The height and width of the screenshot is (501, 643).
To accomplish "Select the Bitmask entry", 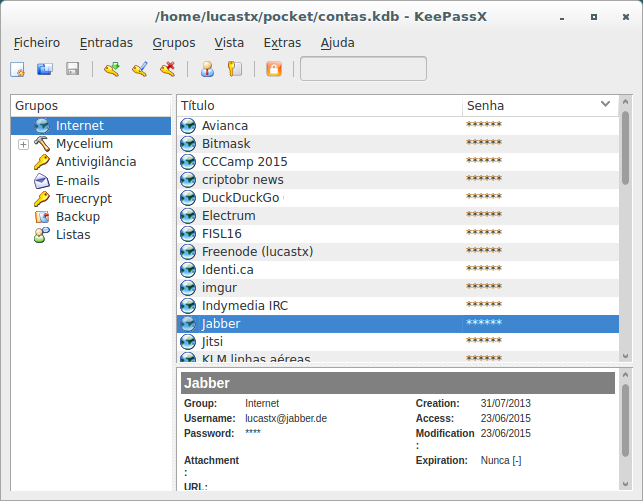I will point(398,143).
